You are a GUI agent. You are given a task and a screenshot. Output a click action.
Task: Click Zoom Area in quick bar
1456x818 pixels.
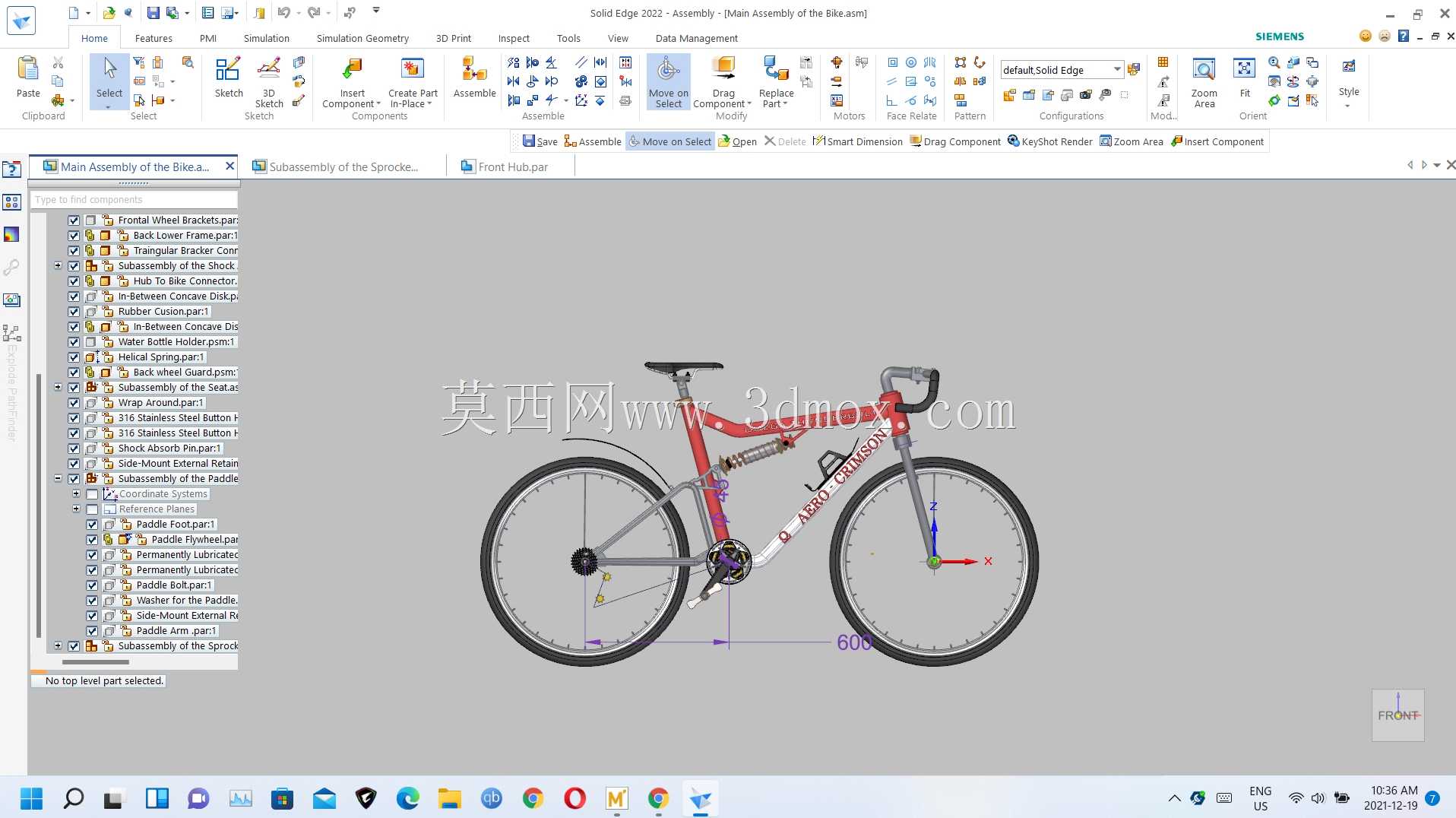[x=1132, y=141]
